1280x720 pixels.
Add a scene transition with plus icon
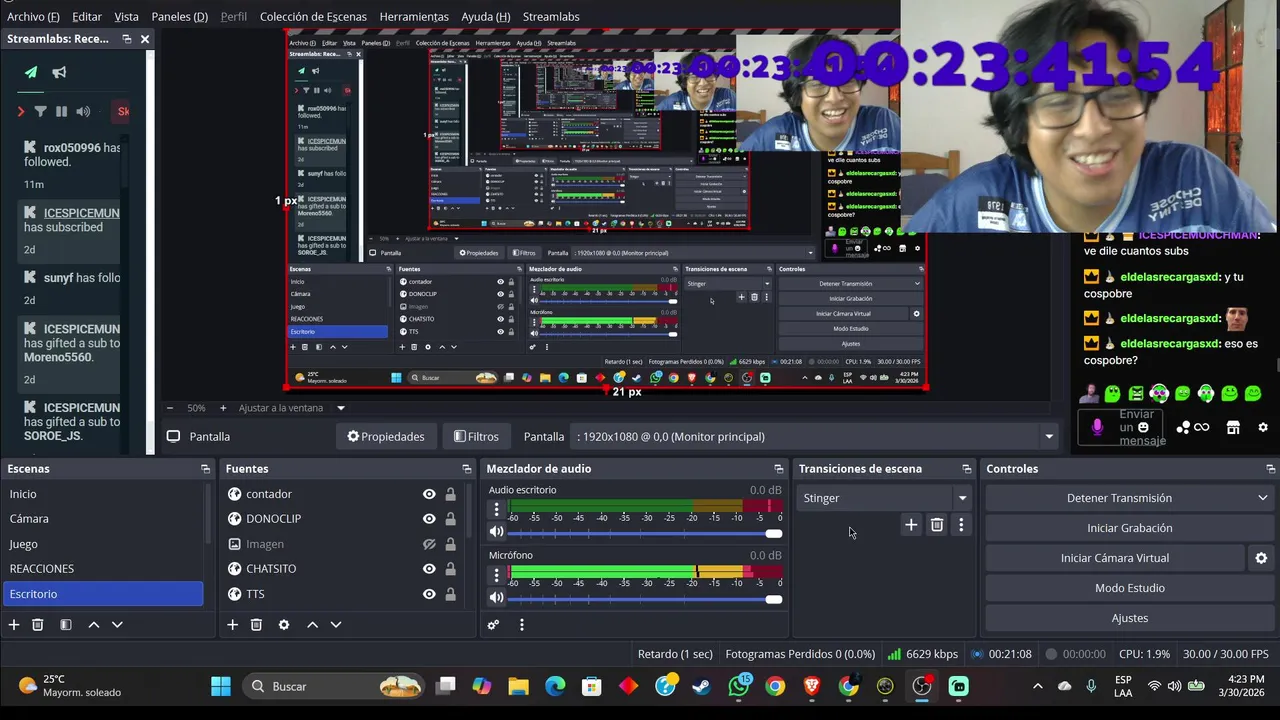pos(911,525)
